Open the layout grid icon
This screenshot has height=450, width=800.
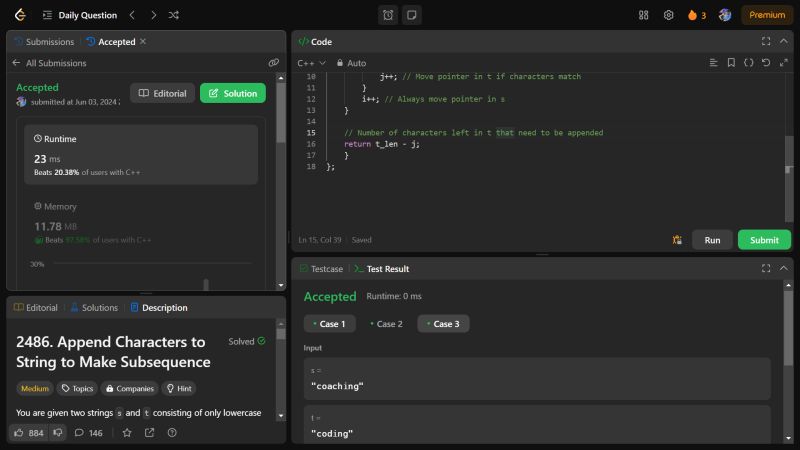(x=643, y=15)
